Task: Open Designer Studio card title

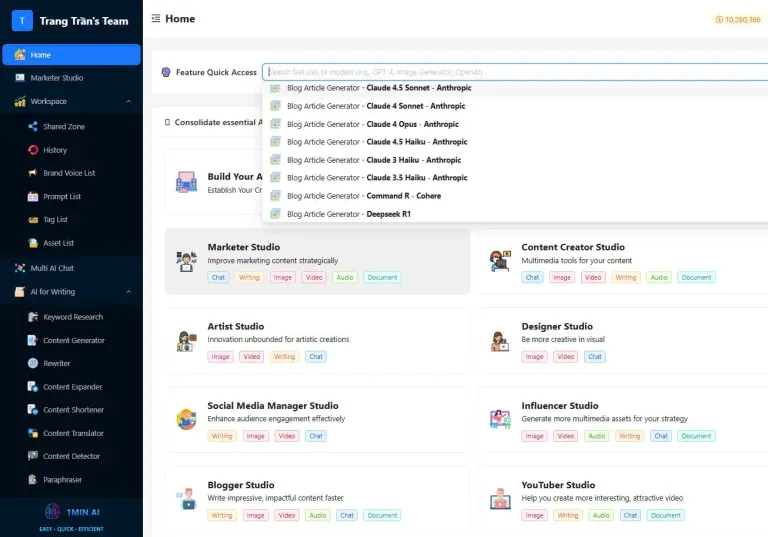Action: coord(557,326)
